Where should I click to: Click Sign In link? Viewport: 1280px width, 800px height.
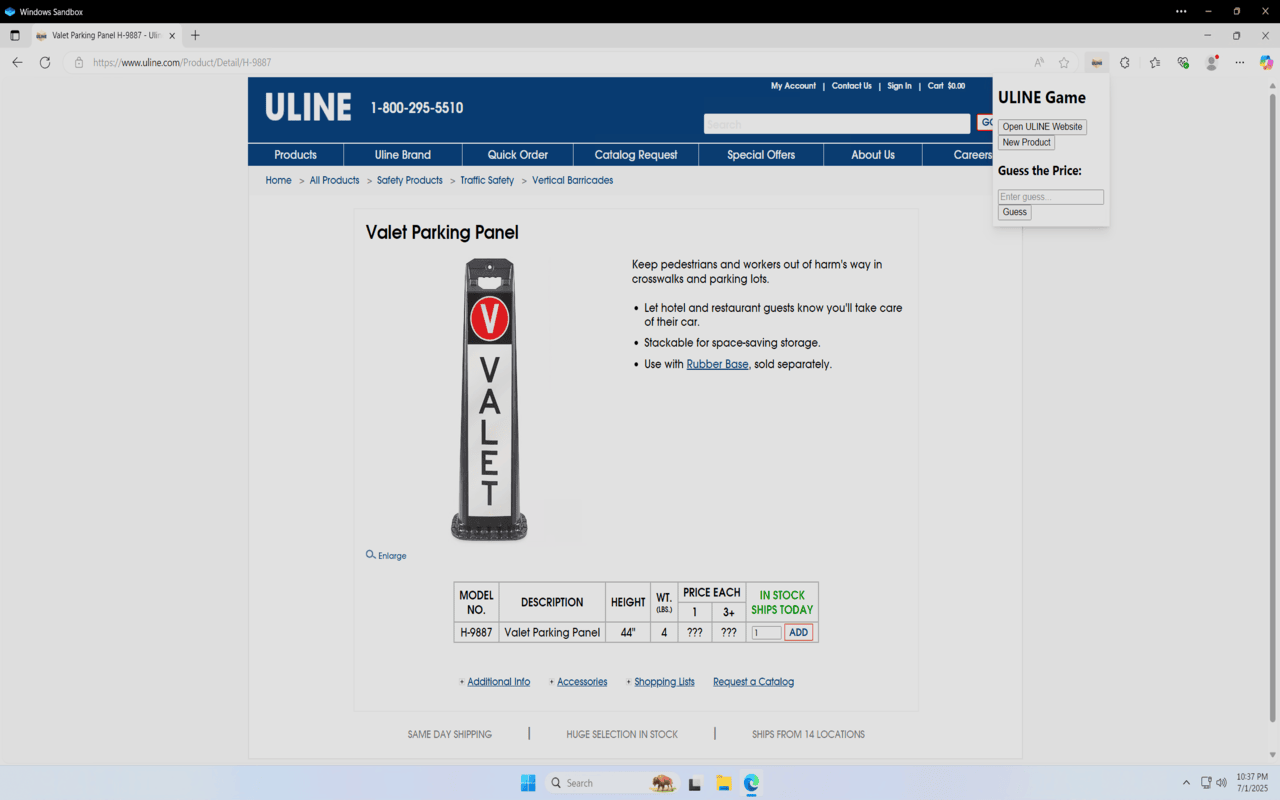point(899,86)
